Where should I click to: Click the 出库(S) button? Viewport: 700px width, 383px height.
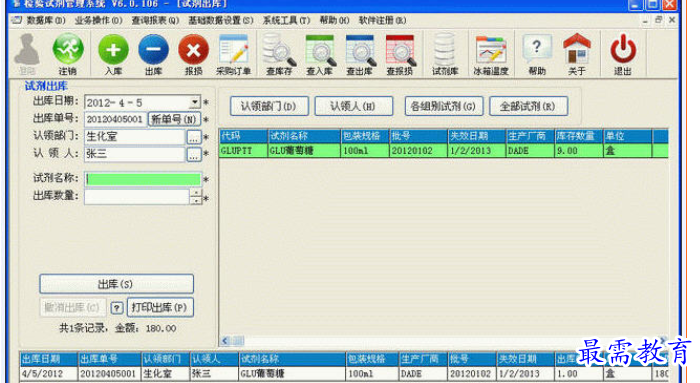[116, 284]
